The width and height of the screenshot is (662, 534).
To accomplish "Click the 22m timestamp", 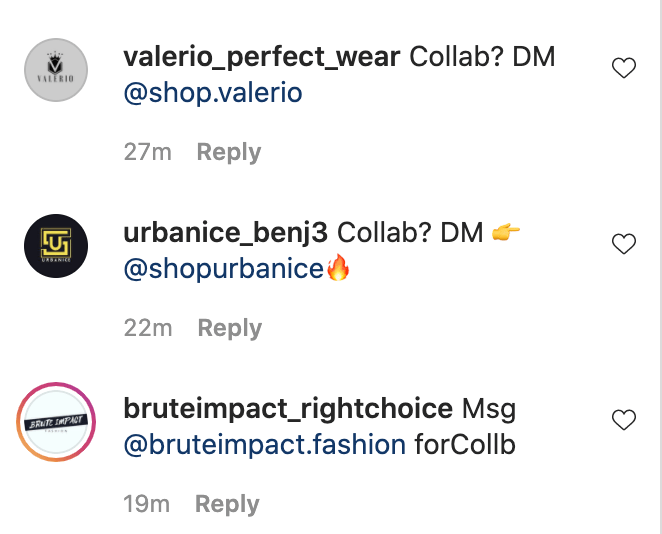I will click(x=148, y=328).
